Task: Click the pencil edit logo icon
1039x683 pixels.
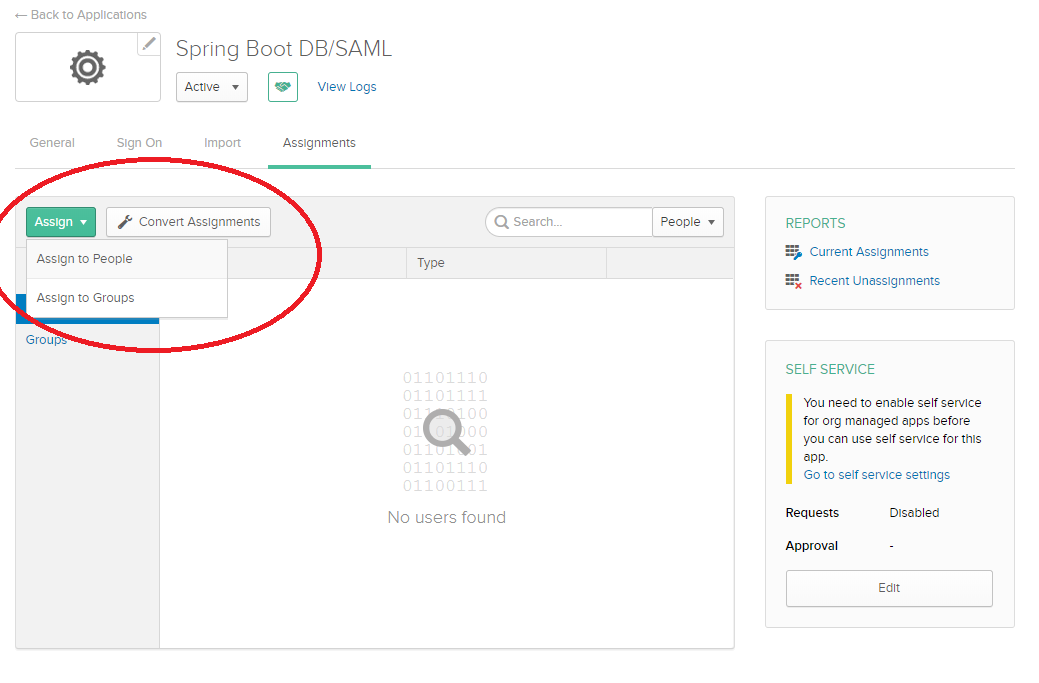Action: point(149,44)
